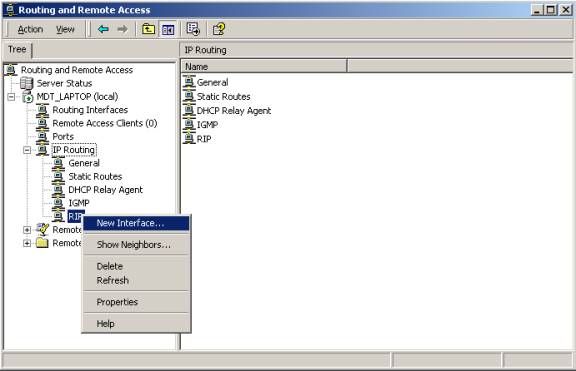Viewport: 576px width, 371px height.
Task: Maximize the Routing and Remote Access window
Action: pos(550,10)
